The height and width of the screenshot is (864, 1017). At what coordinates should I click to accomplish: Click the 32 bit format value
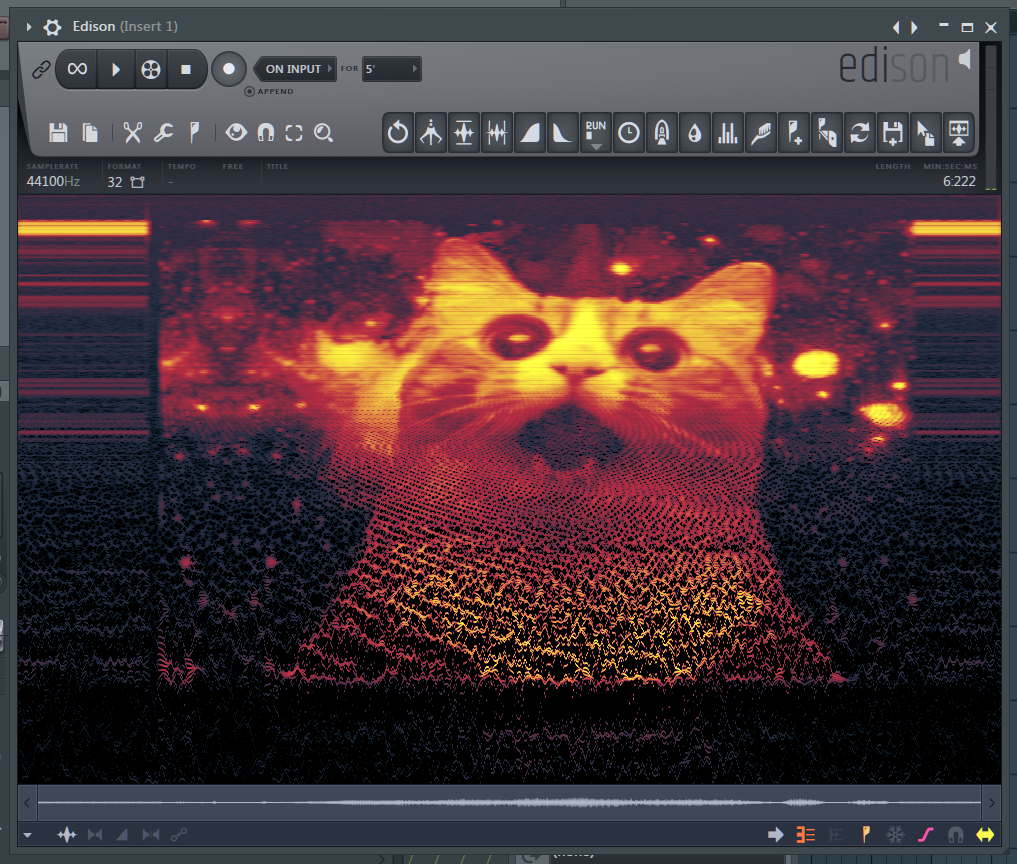coord(115,182)
